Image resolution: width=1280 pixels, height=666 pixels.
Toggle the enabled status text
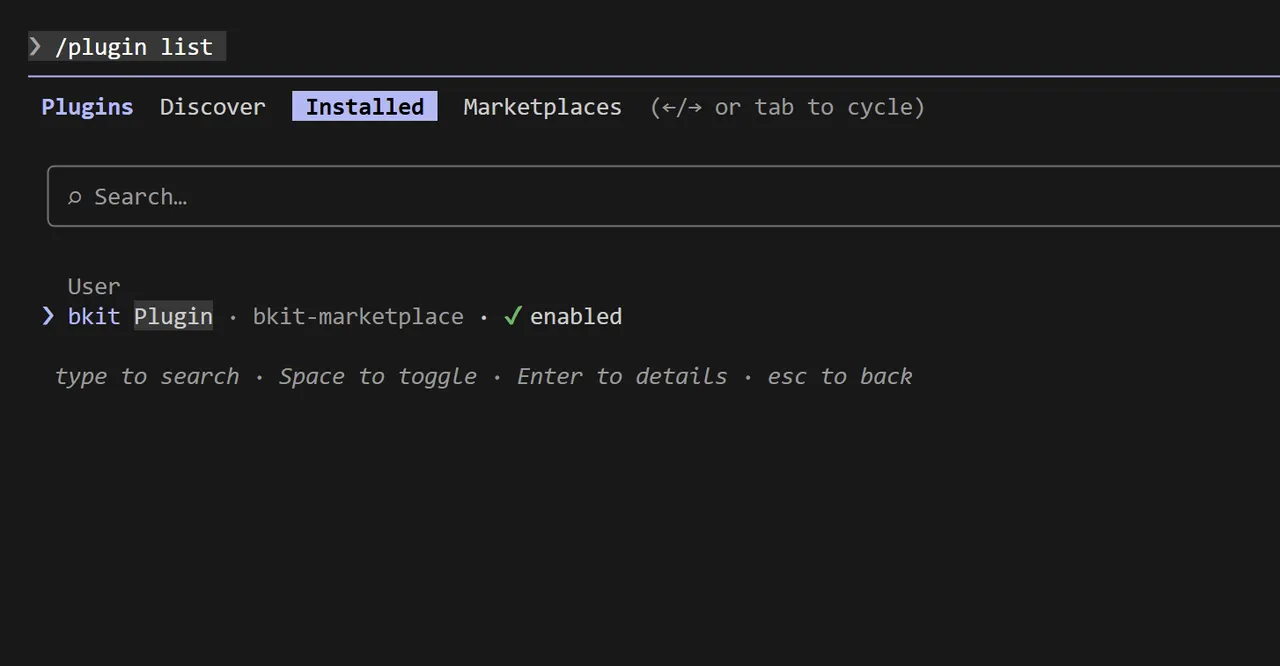[x=576, y=317]
